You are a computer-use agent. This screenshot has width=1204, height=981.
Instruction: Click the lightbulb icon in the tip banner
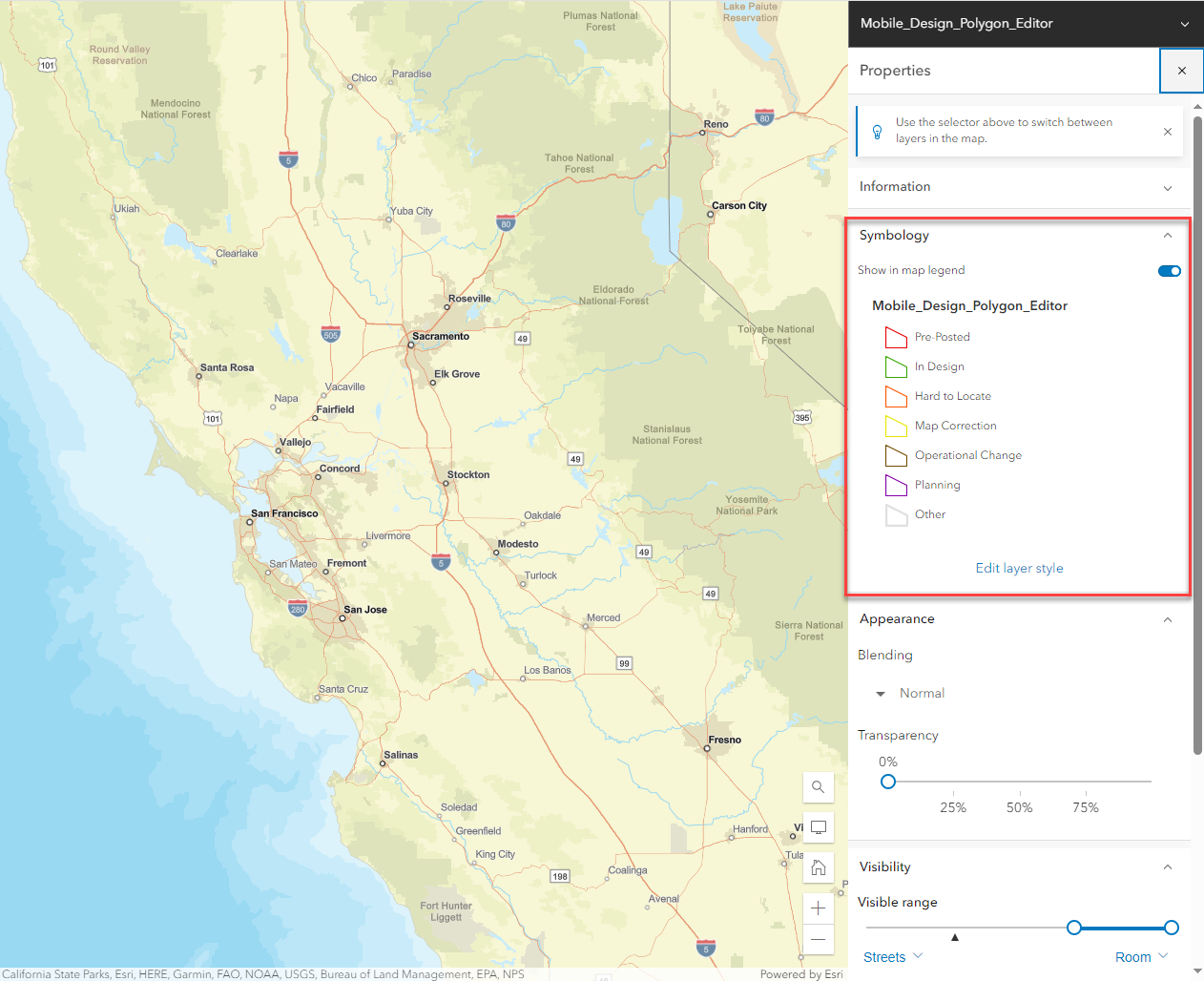(x=877, y=131)
